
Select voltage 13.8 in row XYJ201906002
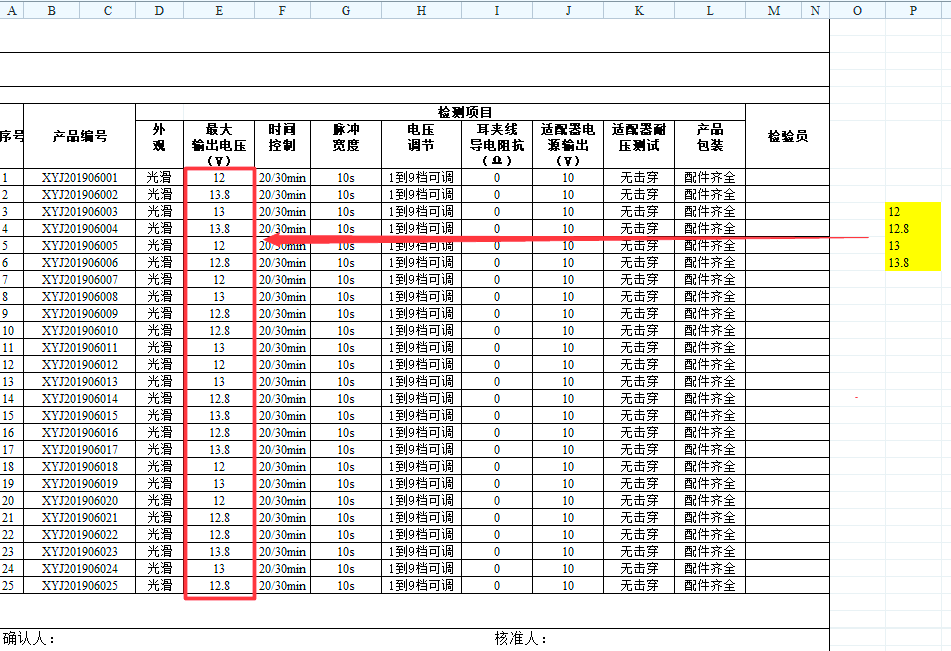(x=219, y=195)
